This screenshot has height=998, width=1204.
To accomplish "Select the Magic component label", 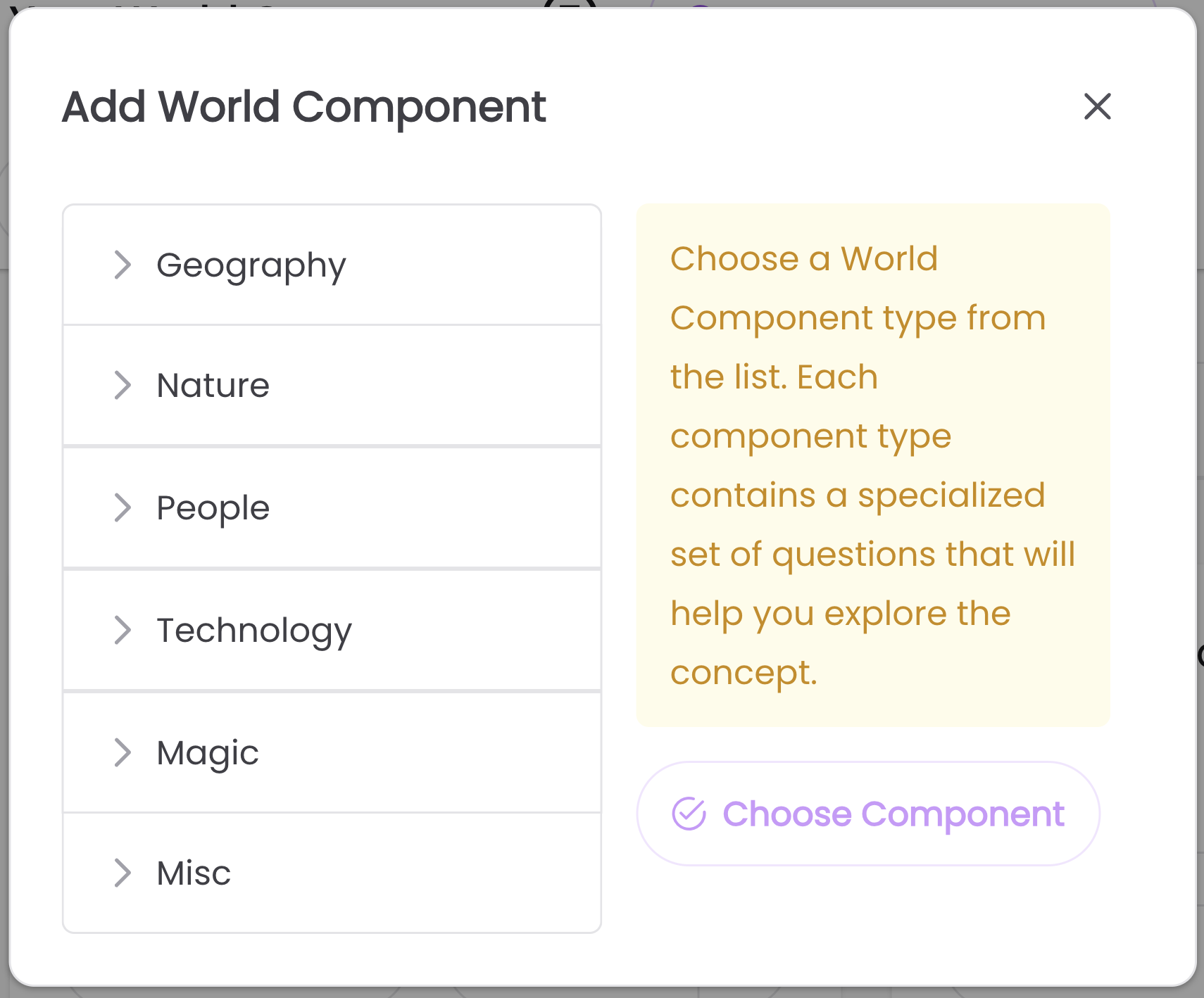I will pyautogui.click(x=208, y=753).
